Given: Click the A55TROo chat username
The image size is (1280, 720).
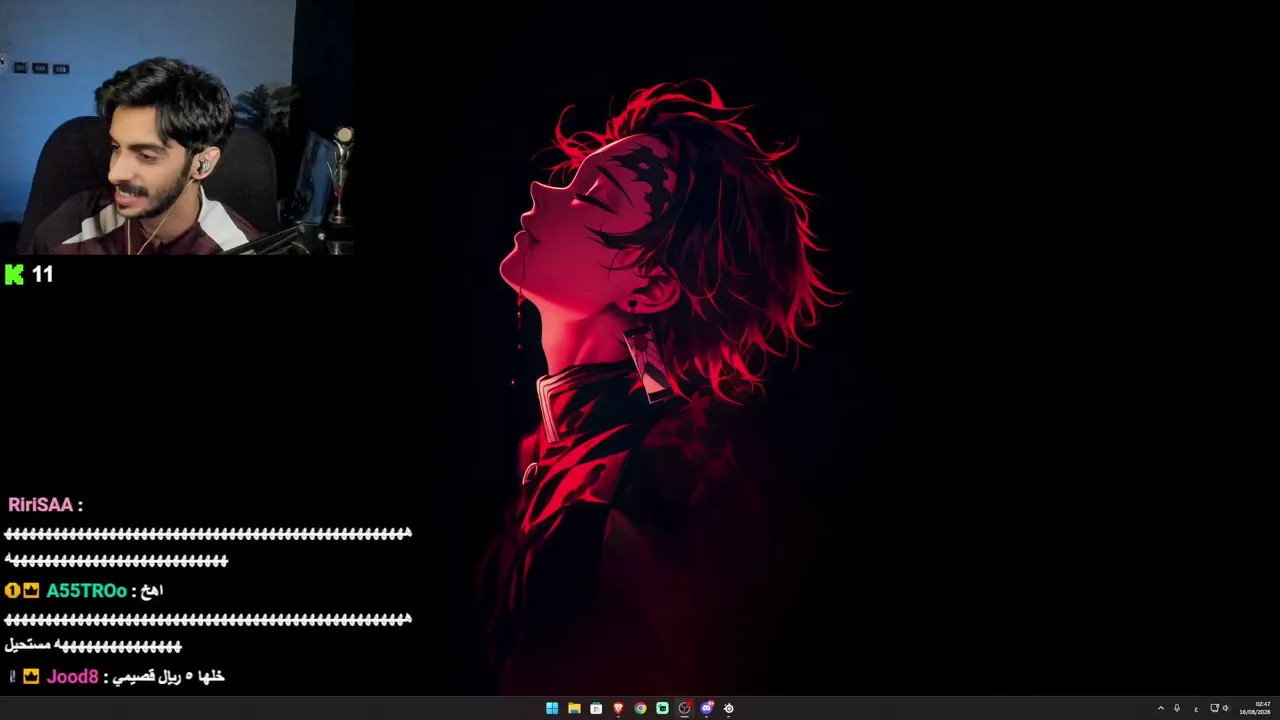Looking at the screenshot, I should click(x=86, y=591).
